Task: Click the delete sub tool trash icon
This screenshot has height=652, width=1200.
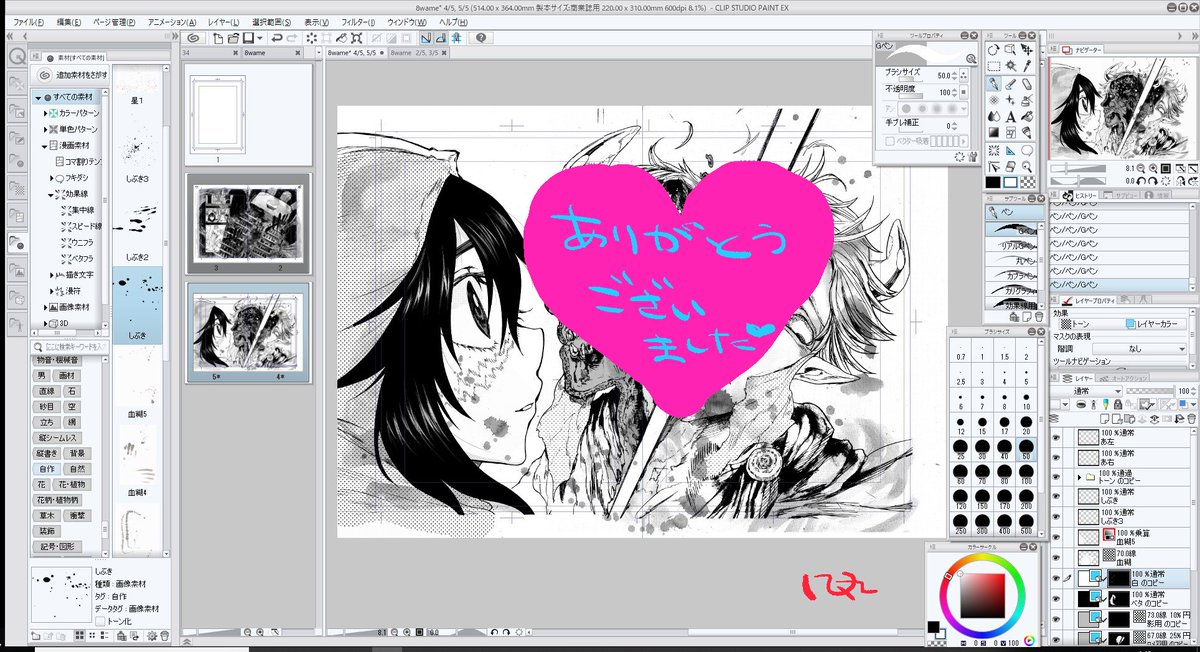Action: (x=1039, y=317)
